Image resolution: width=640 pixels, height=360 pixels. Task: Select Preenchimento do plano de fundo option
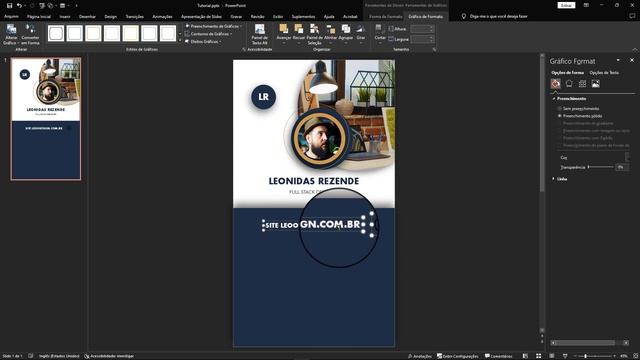click(560, 145)
